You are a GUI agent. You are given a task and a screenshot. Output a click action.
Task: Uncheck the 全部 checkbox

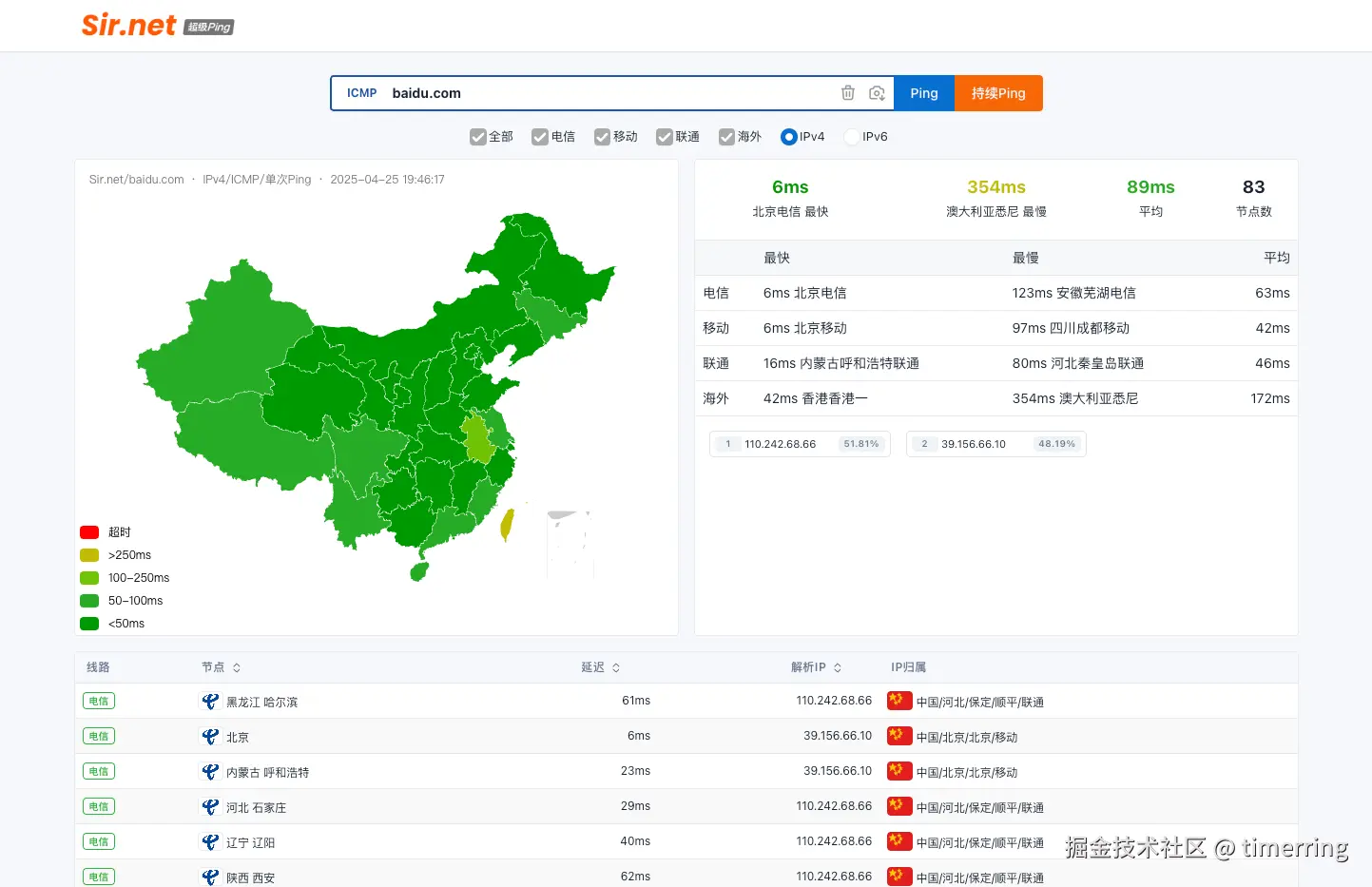[478, 137]
